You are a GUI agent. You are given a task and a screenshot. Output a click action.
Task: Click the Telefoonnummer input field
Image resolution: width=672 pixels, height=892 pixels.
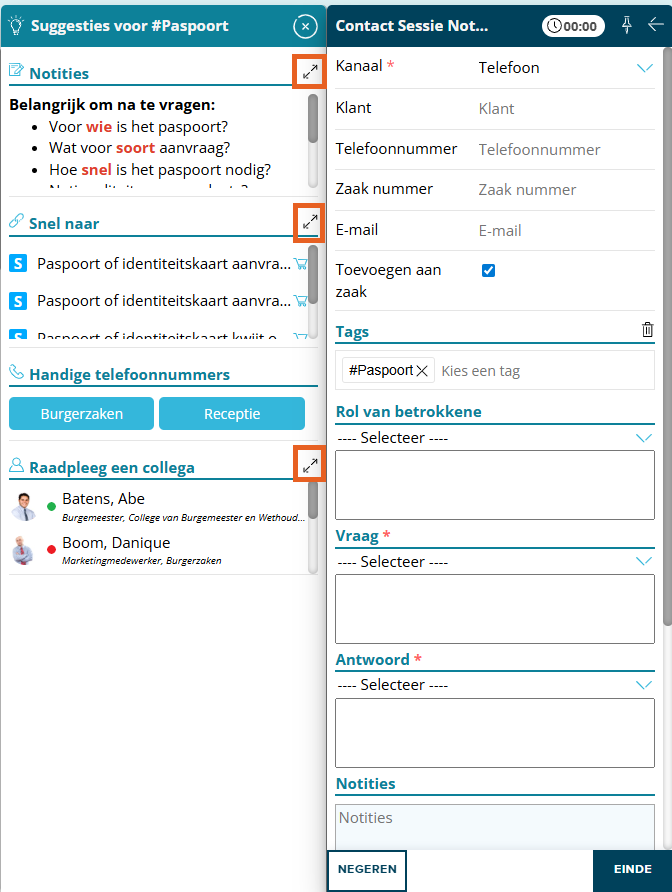(x=564, y=149)
